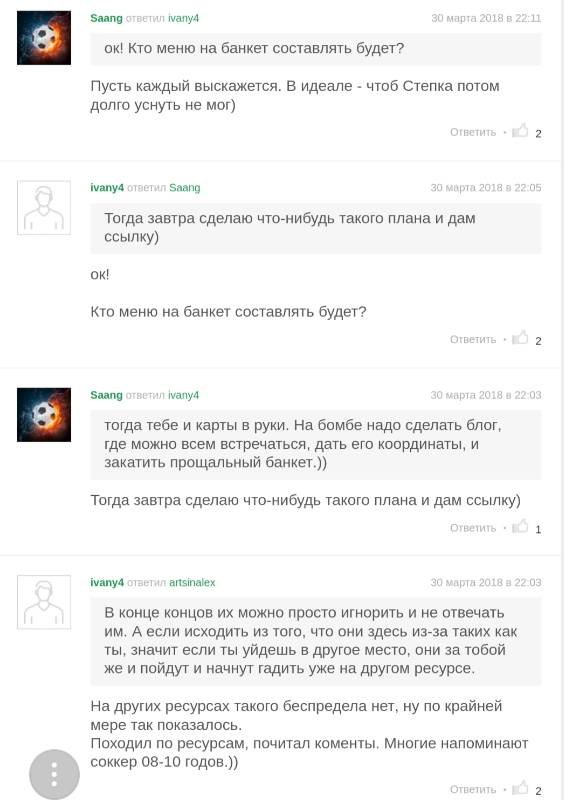This screenshot has height=800, width=582.
Task: Open artsinalex profile link in bottom comment
Action: pyautogui.click(x=192, y=582)
